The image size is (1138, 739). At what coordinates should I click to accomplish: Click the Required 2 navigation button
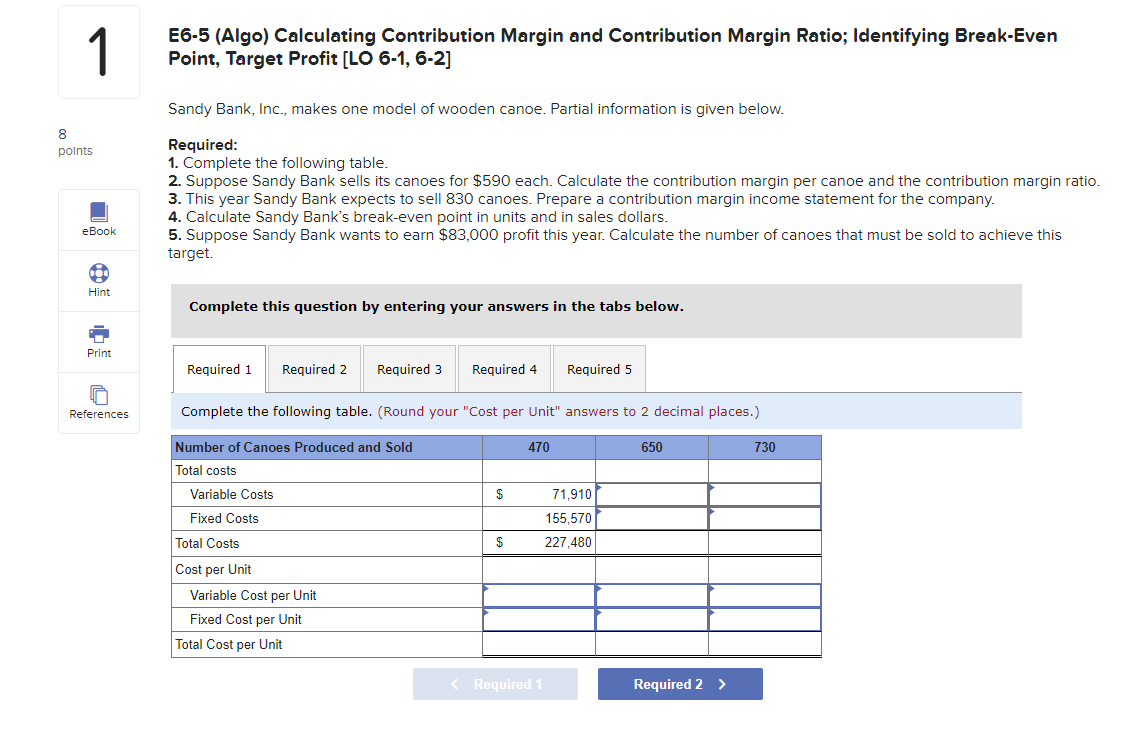pyautogui.click(x=680, y=683)
